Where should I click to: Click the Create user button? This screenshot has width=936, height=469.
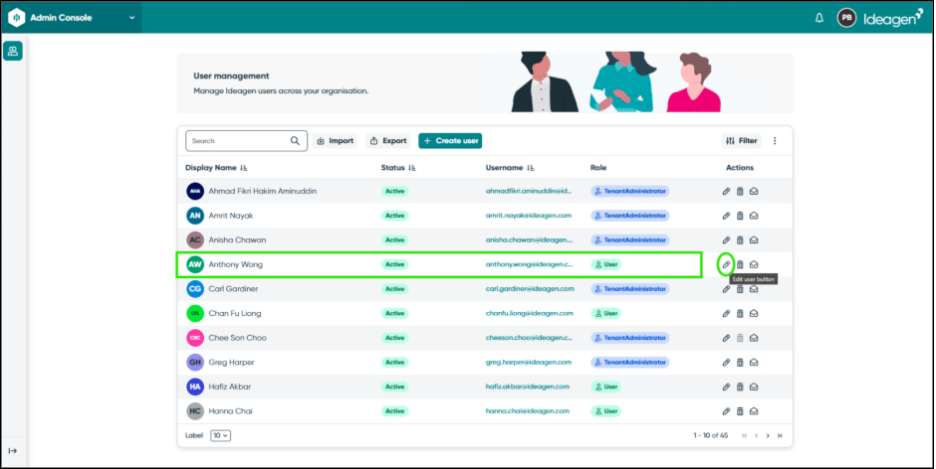450,141
